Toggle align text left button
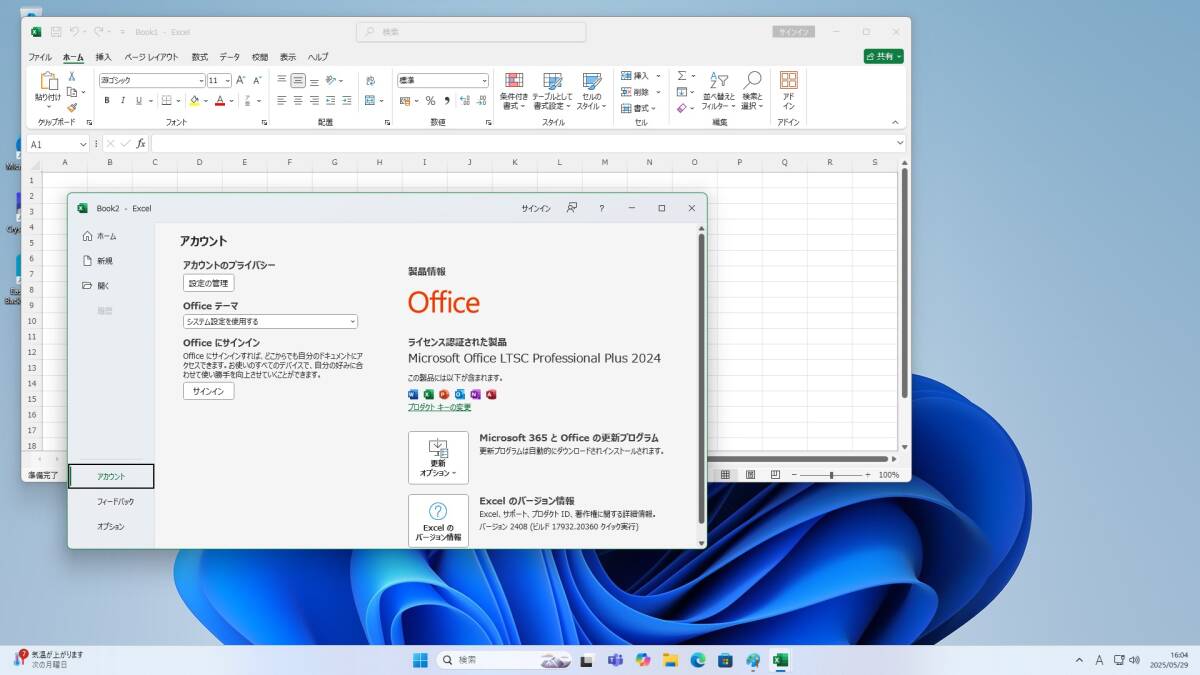 point(282,100)
